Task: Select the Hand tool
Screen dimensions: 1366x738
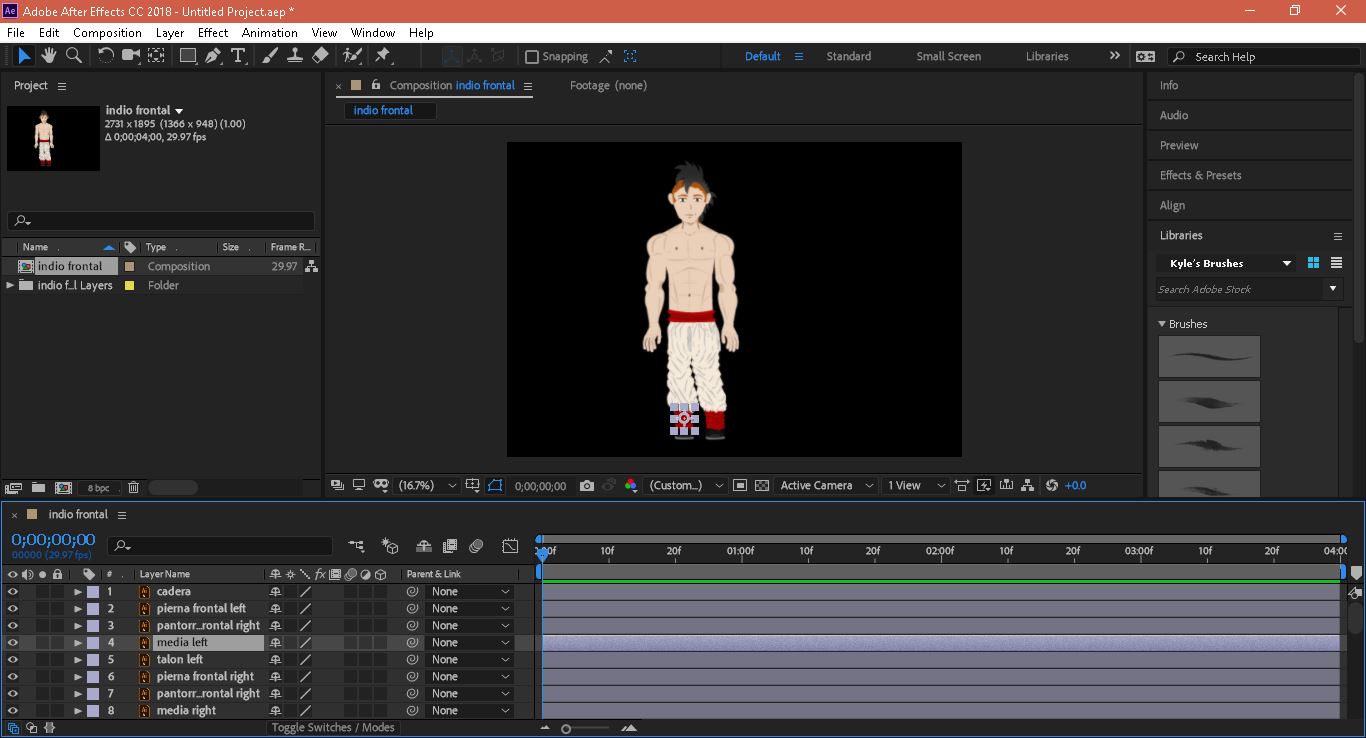Action: pos(48,56)
